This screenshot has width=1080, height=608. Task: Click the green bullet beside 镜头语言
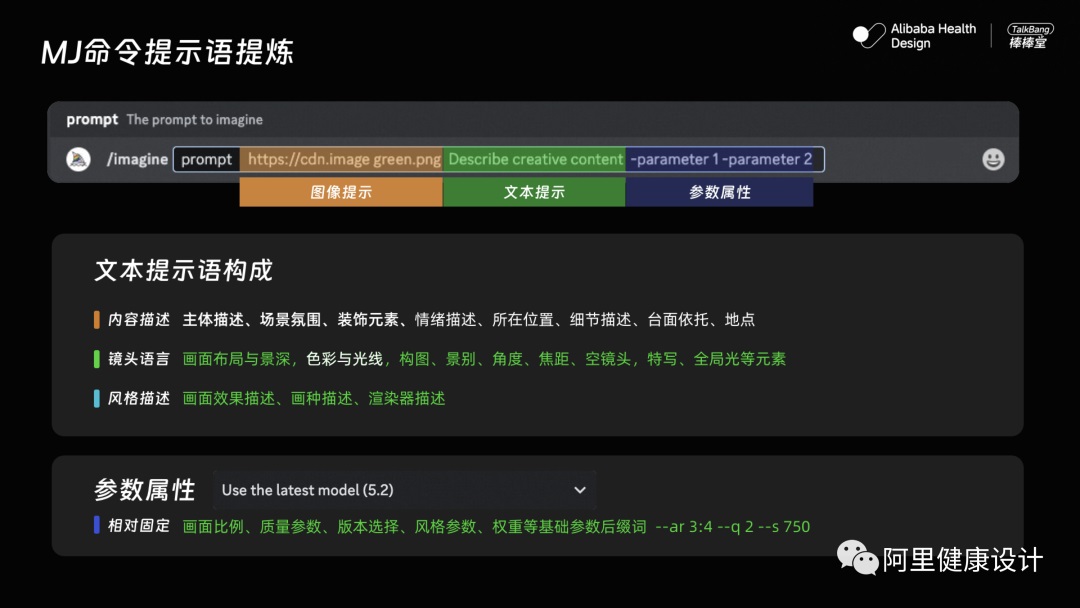coord(97,360)
